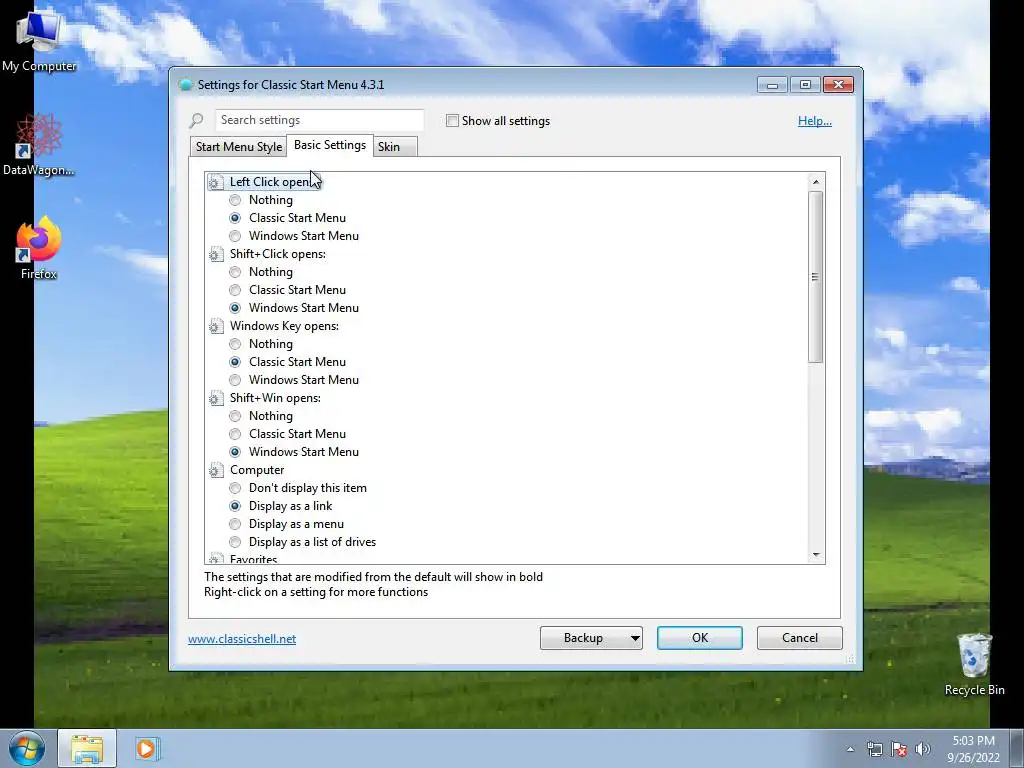Close the Classic Start Menu settings window

point(839,85)
